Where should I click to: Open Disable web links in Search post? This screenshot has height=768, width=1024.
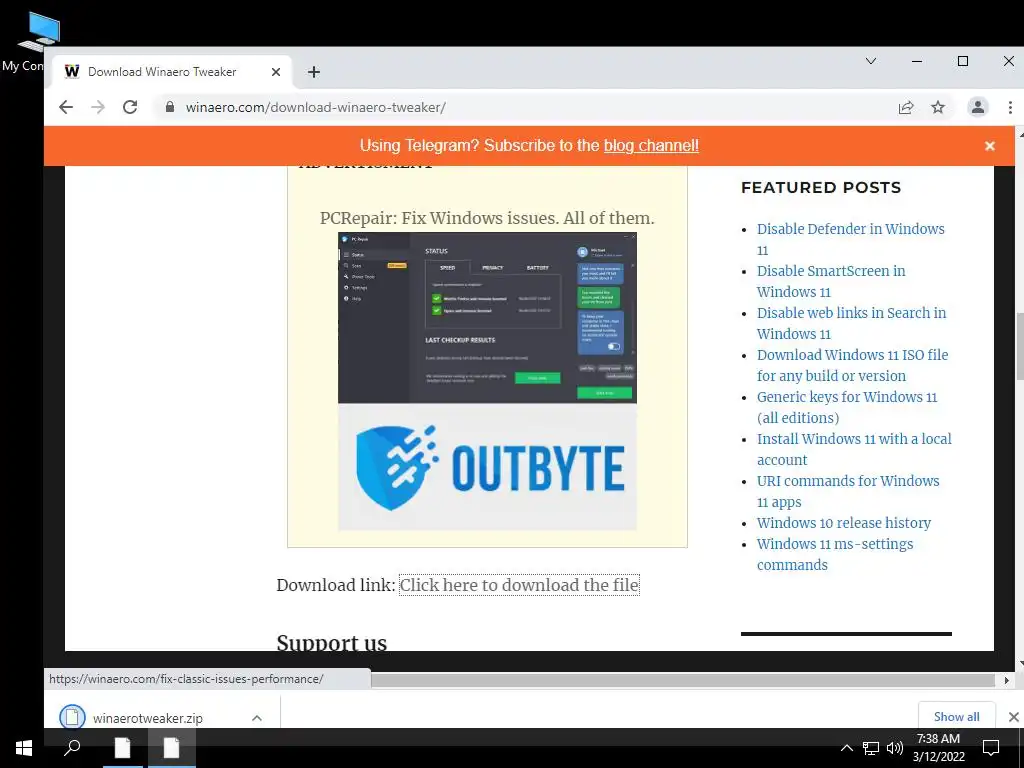(852, 323)
